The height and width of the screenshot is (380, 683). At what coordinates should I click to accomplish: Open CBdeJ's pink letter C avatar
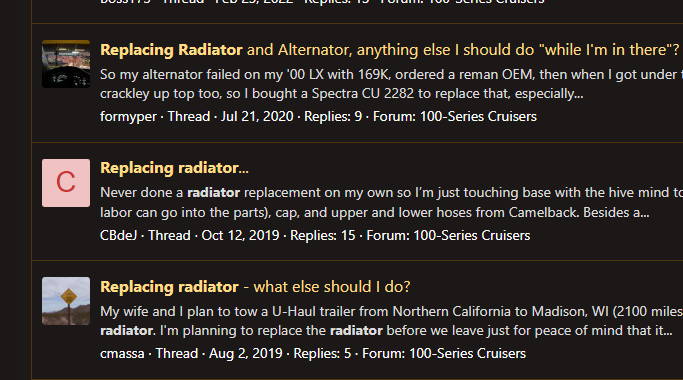click(66, 183)
